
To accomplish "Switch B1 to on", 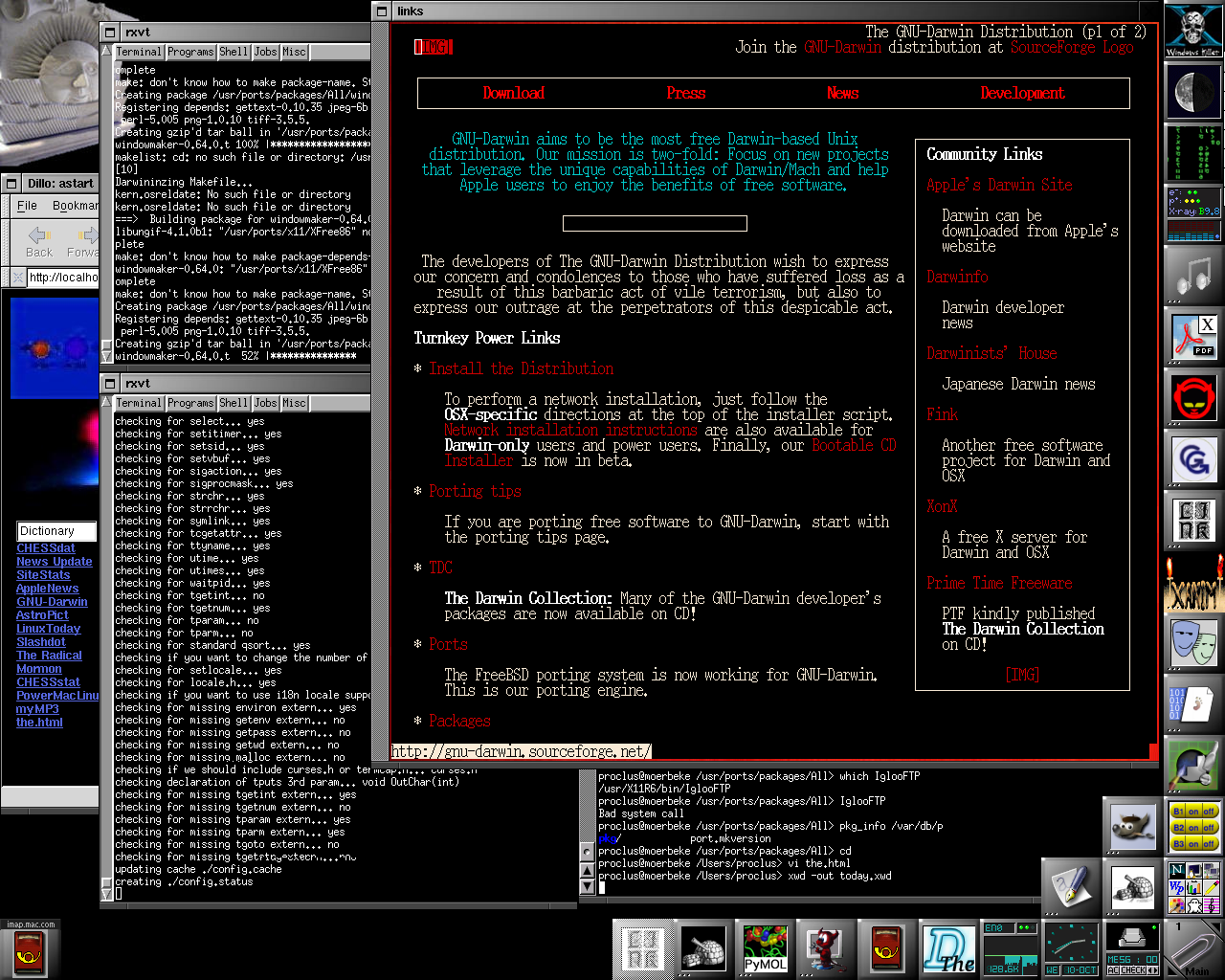I will tap(1194, 812).
